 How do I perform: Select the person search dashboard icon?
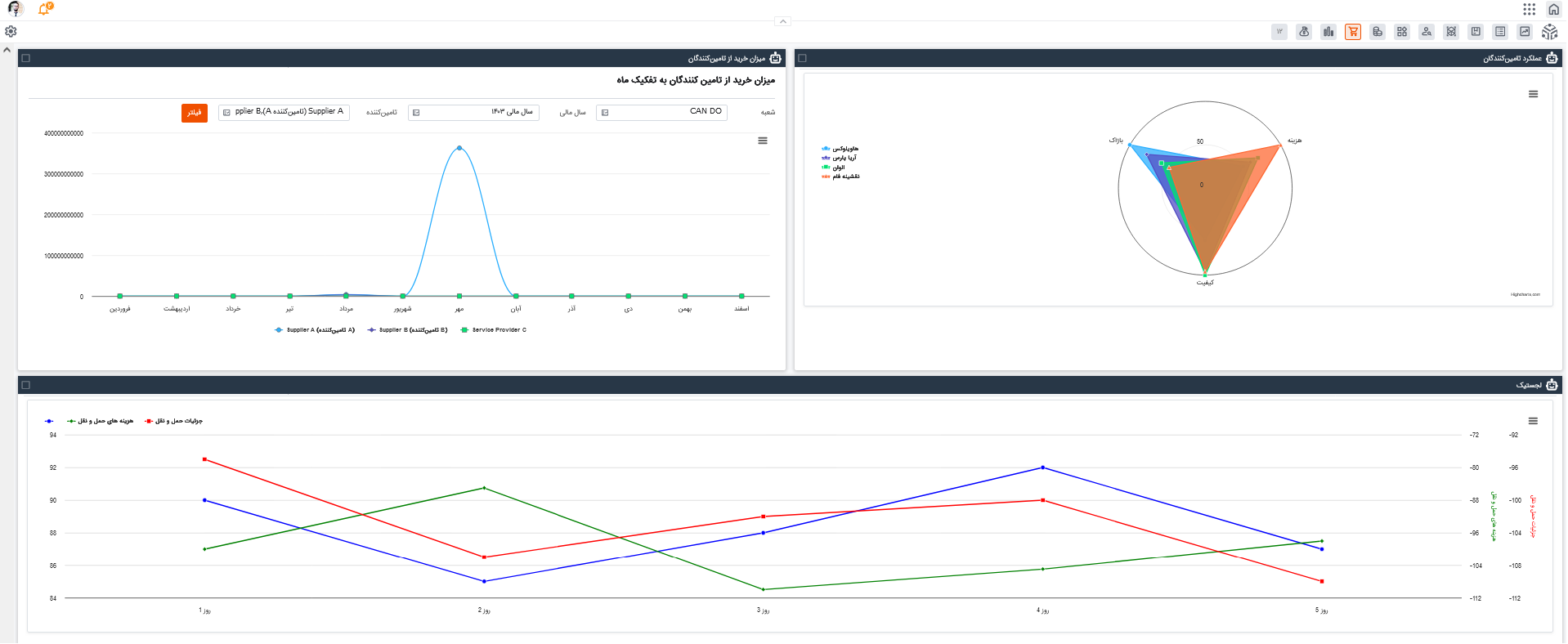coord(1427,32)
